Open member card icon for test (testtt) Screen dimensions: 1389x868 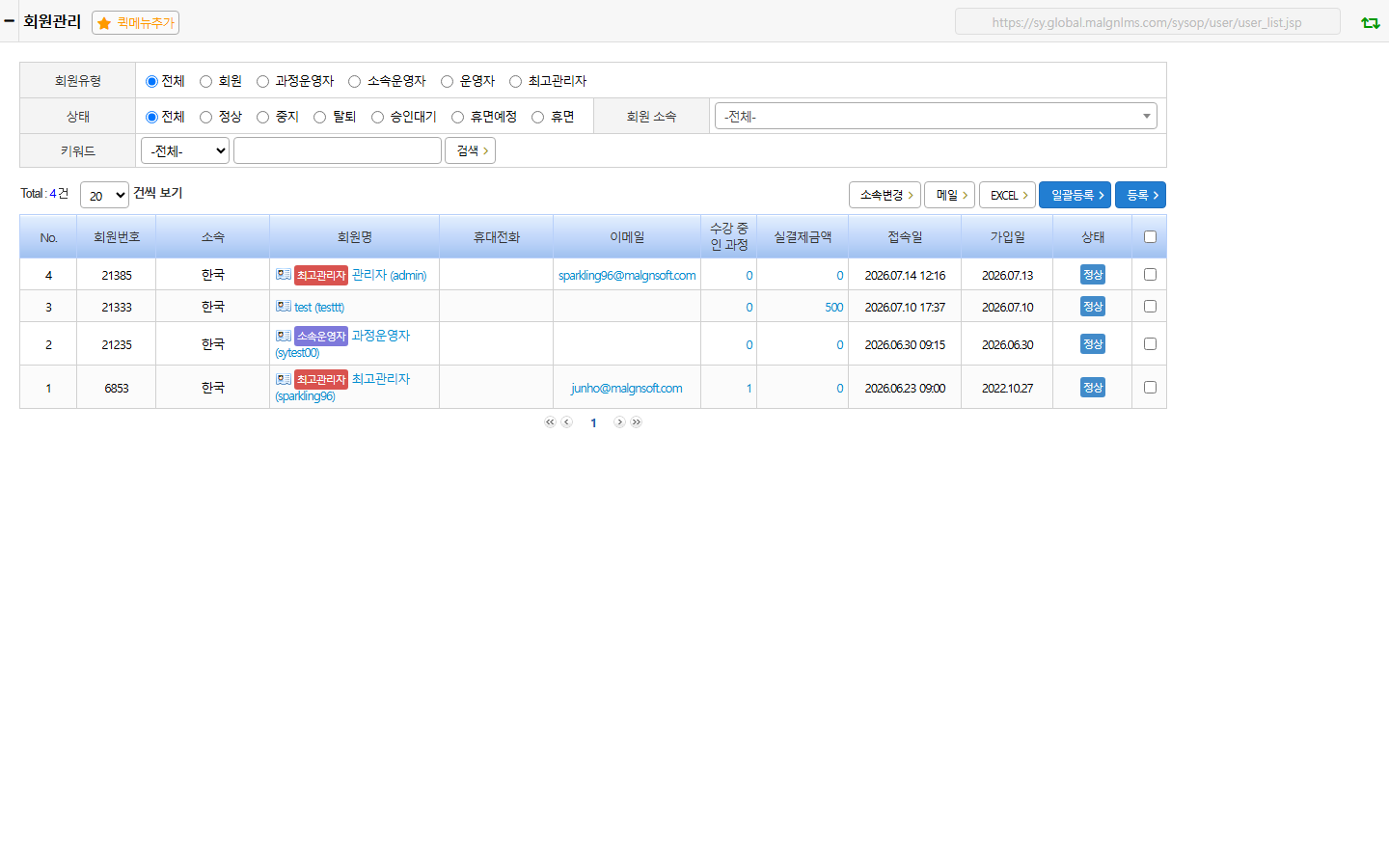point(283,307)
